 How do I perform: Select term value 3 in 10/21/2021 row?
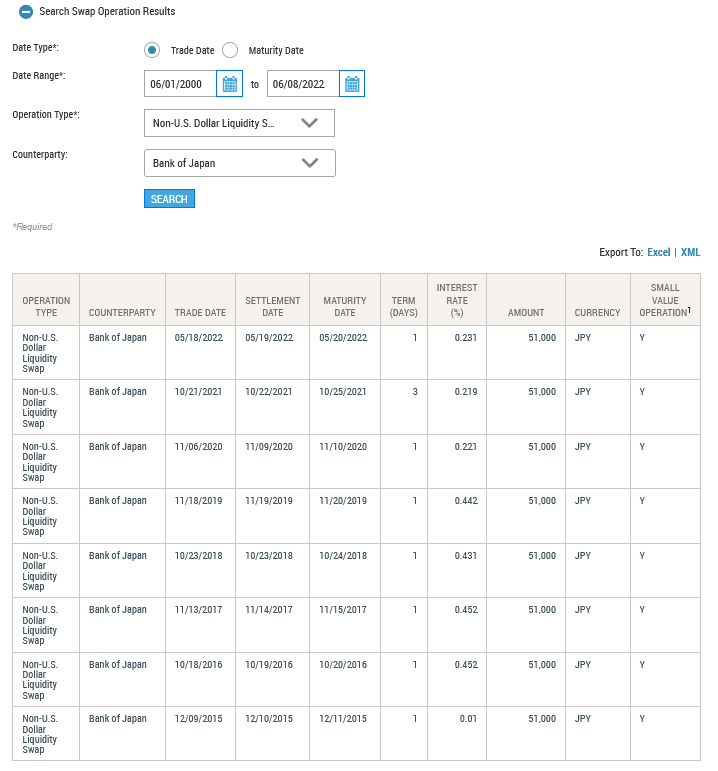tap(415, 392)
